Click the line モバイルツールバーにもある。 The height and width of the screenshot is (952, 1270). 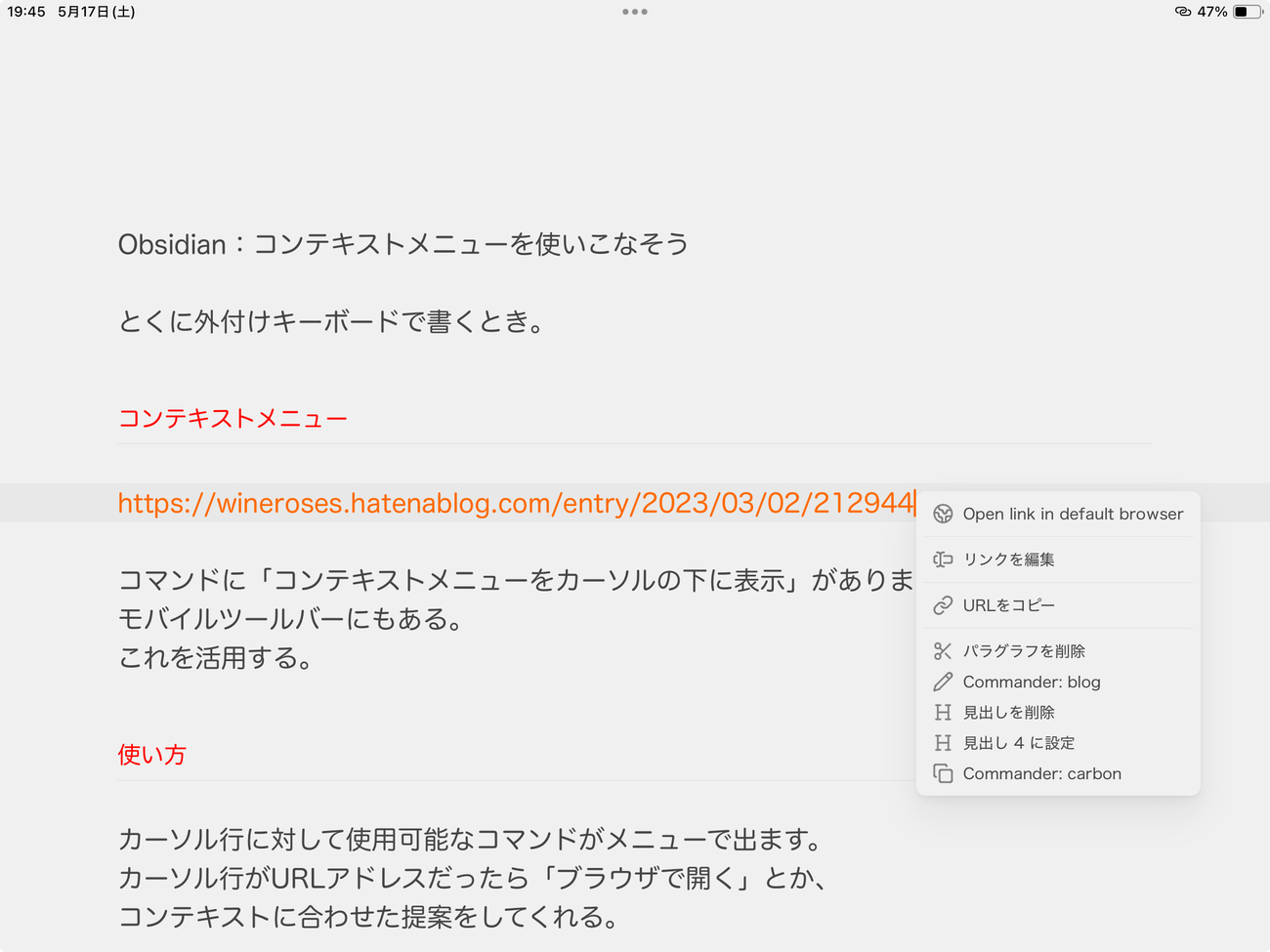click(291, 619)
